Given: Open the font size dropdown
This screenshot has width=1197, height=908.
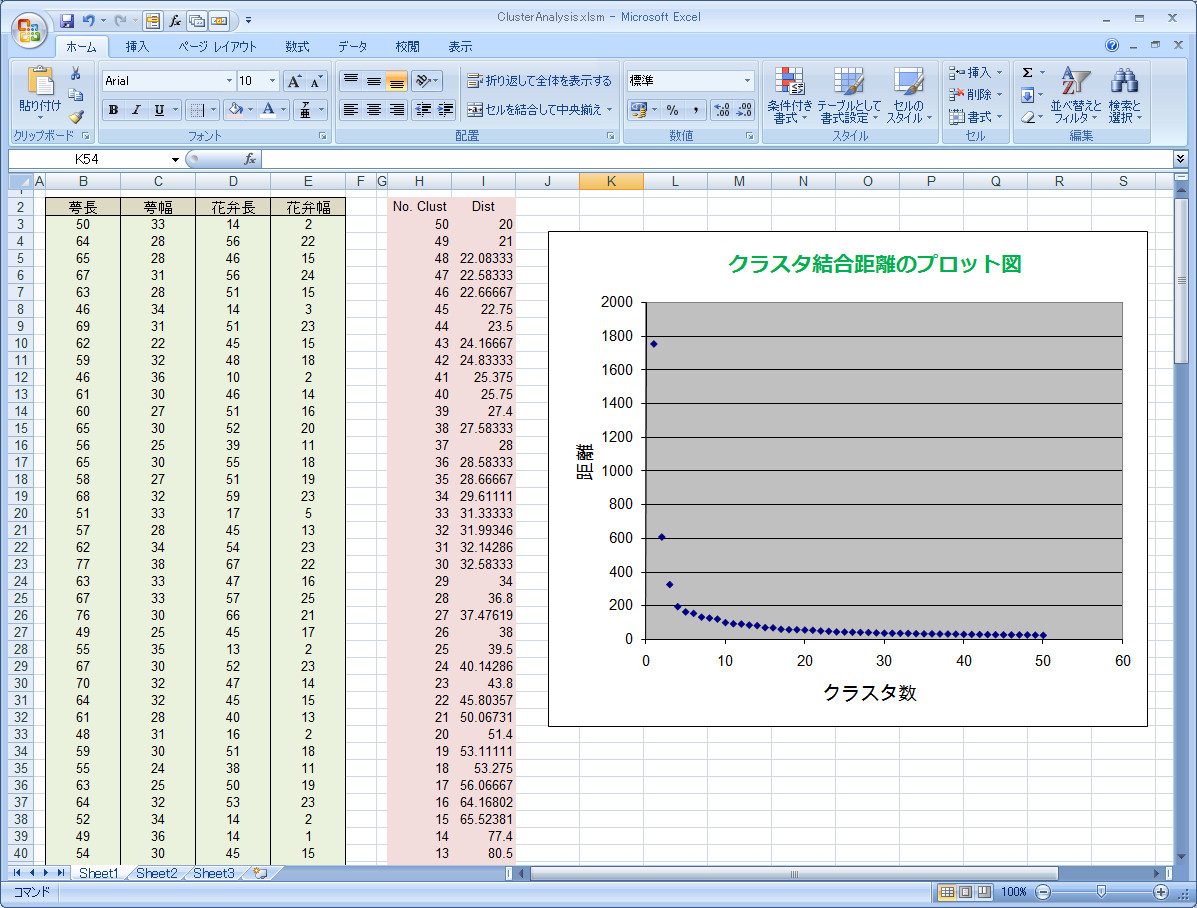Looking at the screenshot, I should coord(271,80).
